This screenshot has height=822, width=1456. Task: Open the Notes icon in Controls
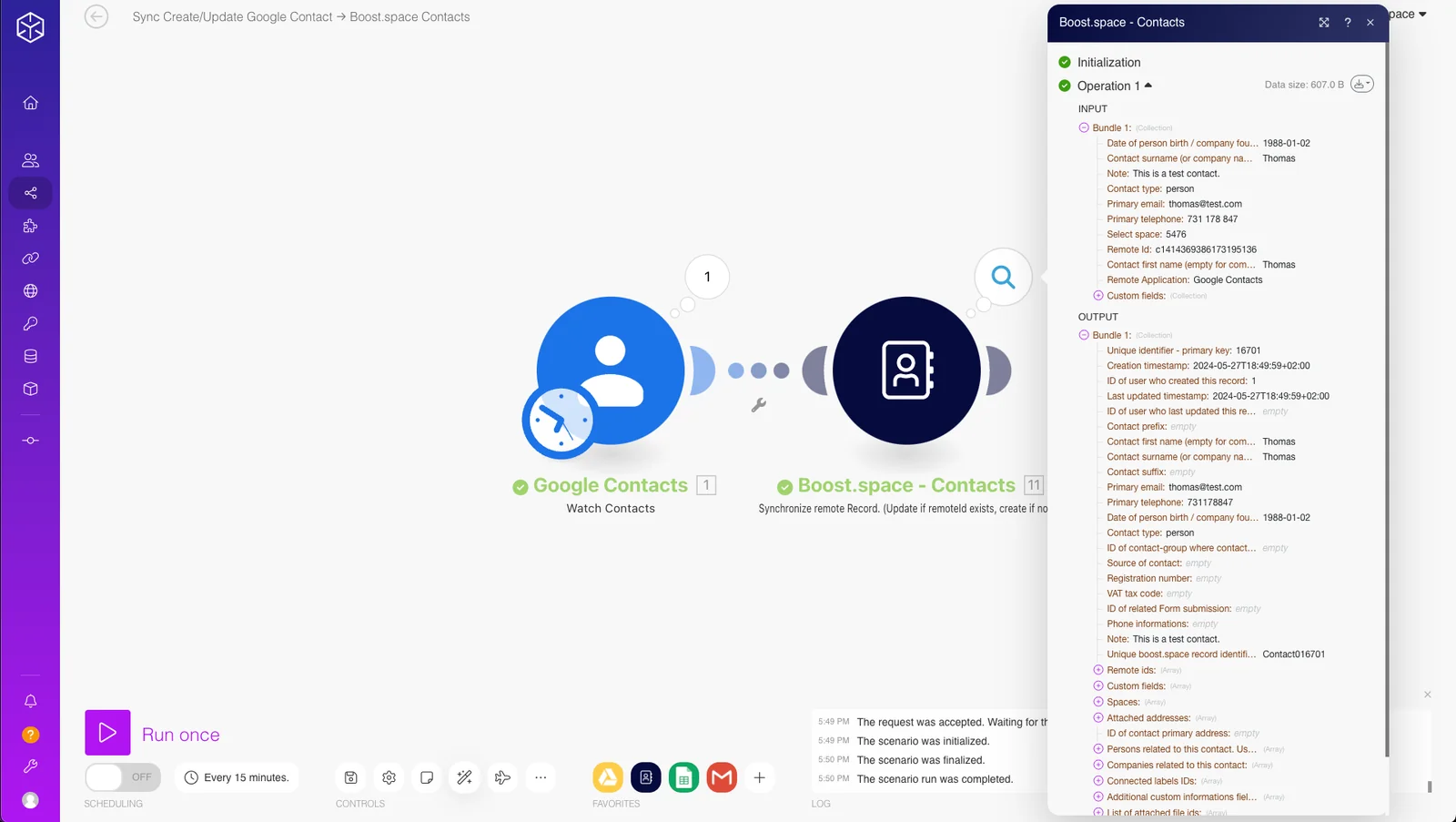[x=427, y=777]
